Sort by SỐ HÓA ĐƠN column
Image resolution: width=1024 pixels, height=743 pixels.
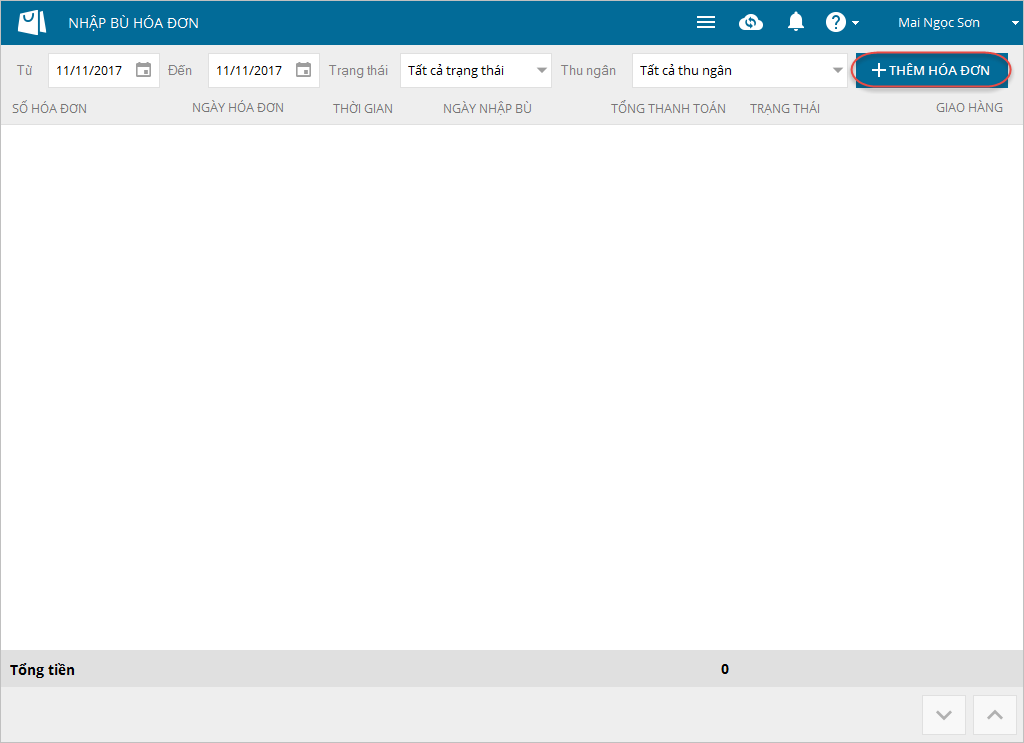(x=50, y=108)
